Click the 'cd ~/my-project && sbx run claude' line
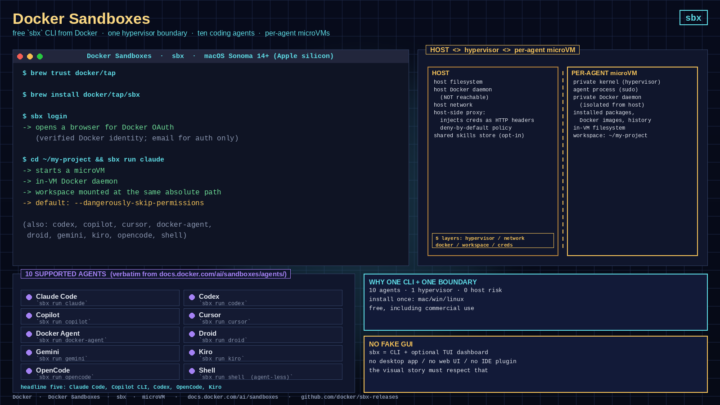Screen dimensions: 720x405 click(x=93, y=159)
